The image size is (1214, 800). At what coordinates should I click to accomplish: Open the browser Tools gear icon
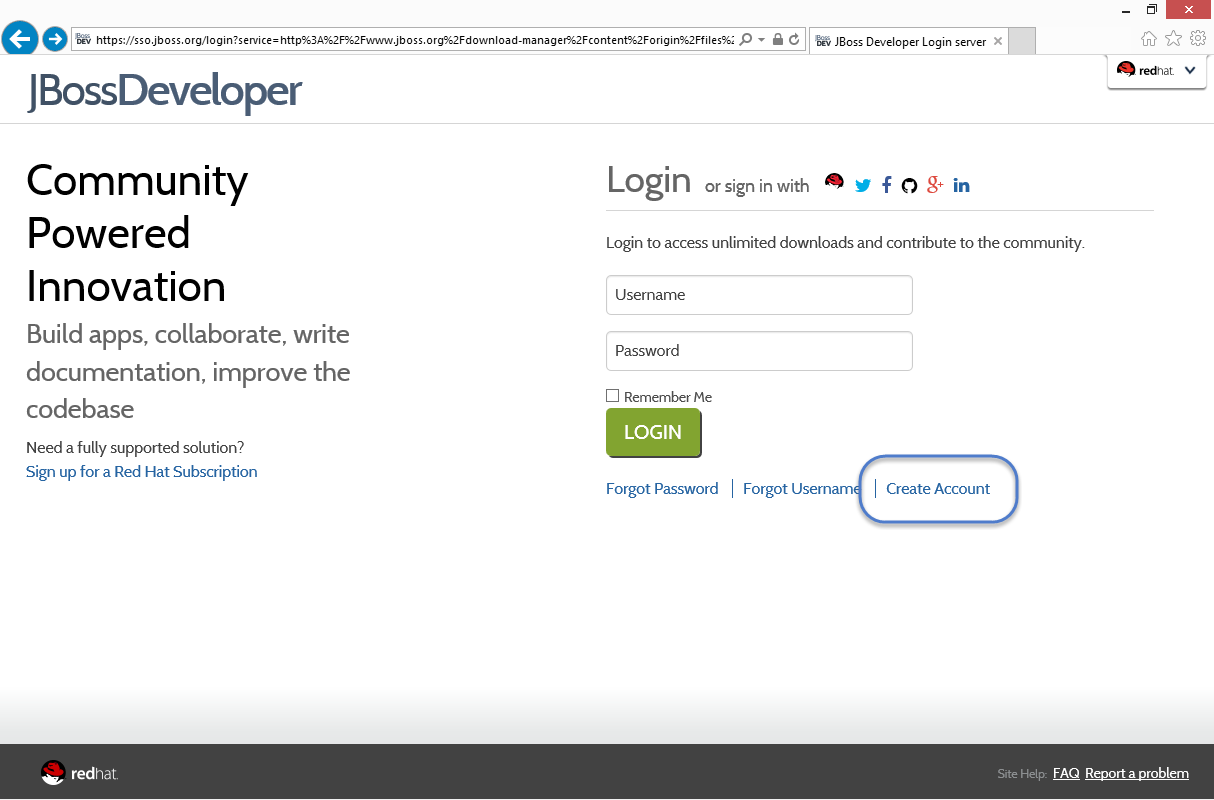pos(1198,39)
